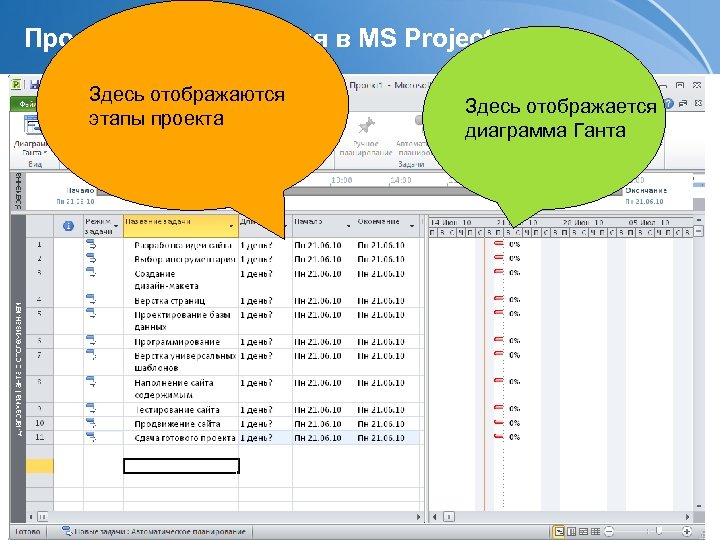Screen dimensions: 720x540
Task: Click scroll right arrow of task sheet
Action: point(418,517)
